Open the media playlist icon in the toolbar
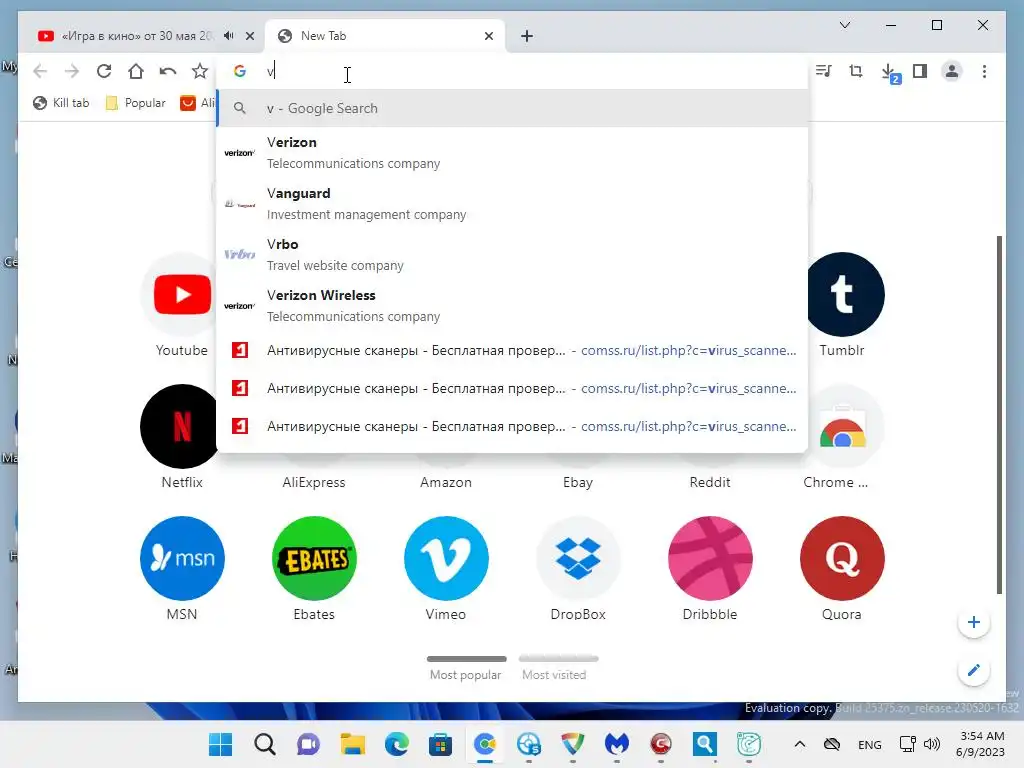Viewport: 1024px width, 768px height. pyautogui.click(x=824, y=71)
